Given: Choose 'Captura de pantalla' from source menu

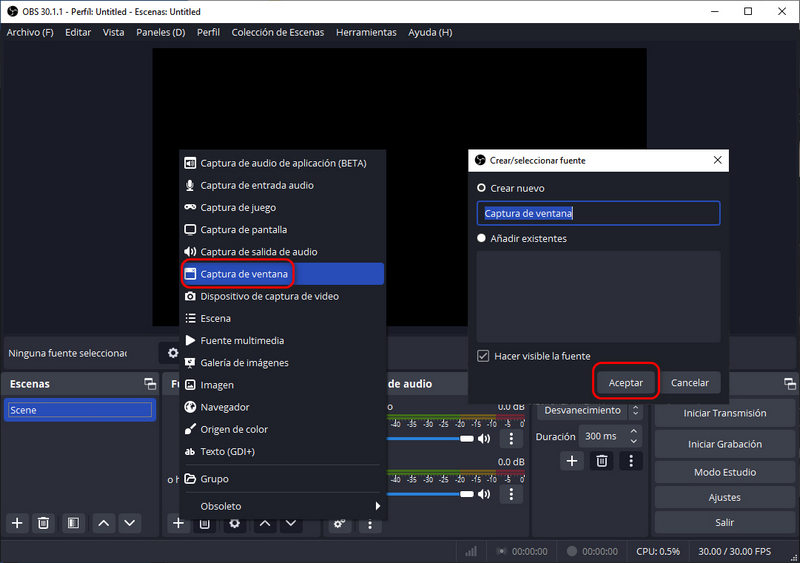Looking at the screenshot, I should click(243, 230).
